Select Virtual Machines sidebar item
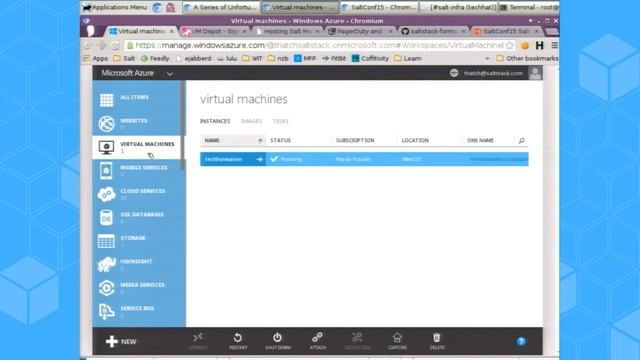This screenshot has width=640, height=360. (x=137, y=147)
